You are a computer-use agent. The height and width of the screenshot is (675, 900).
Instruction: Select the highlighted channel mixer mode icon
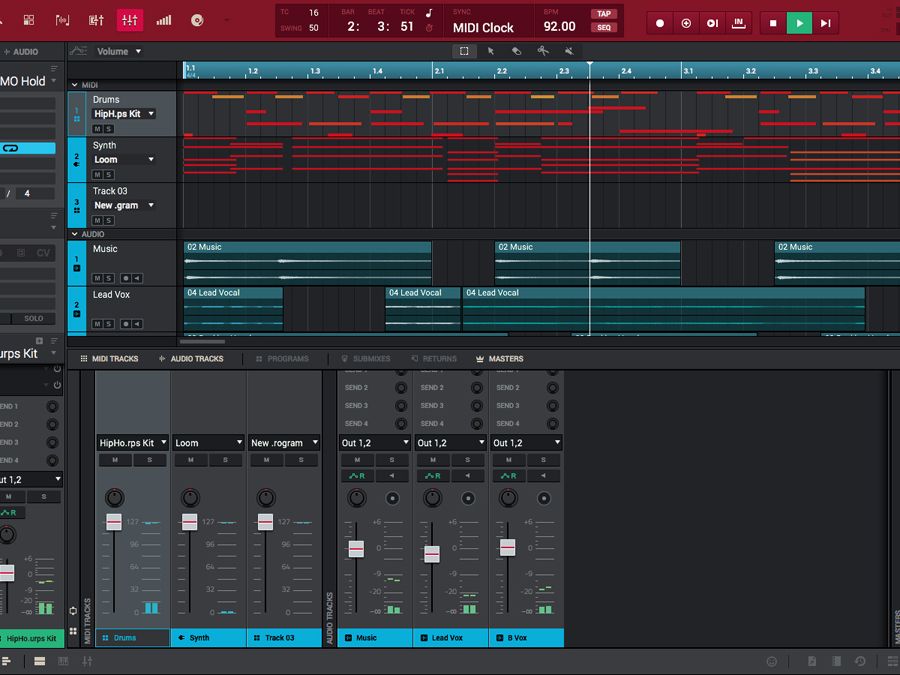point(130,21)
